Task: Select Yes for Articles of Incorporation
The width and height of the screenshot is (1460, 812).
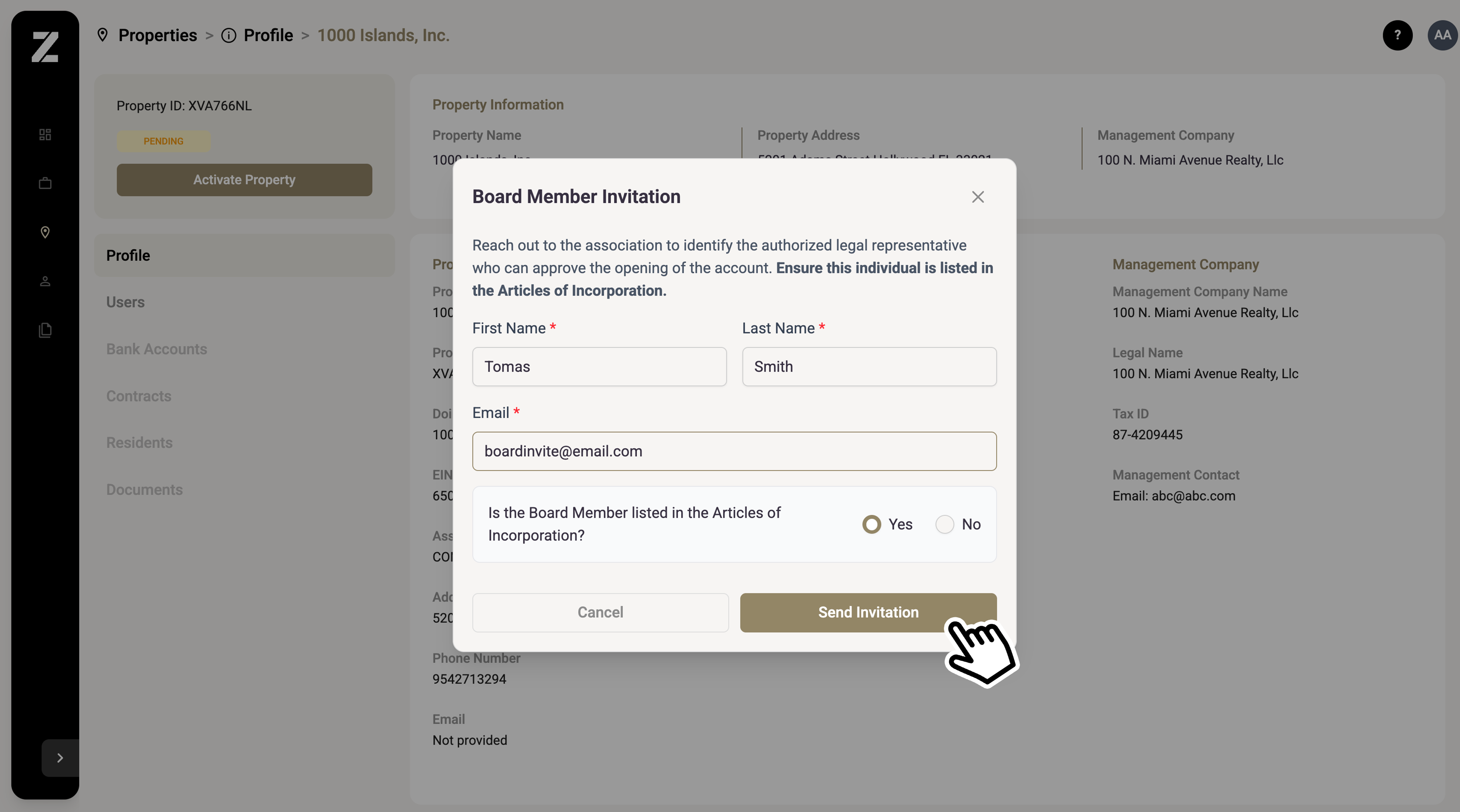Action: click(x=871, y=524)
